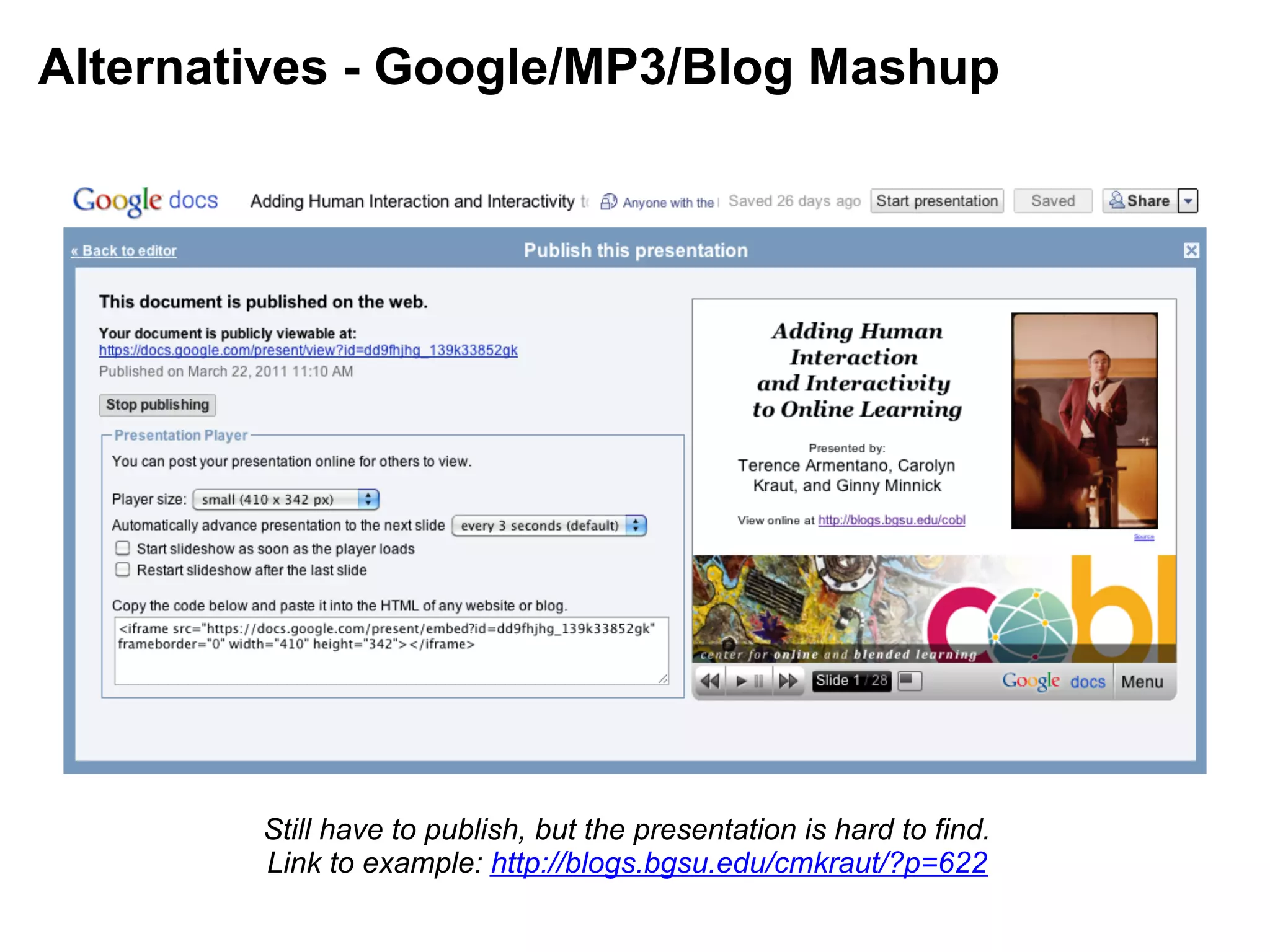Open the public docs.google.com view link

(308, 350)
